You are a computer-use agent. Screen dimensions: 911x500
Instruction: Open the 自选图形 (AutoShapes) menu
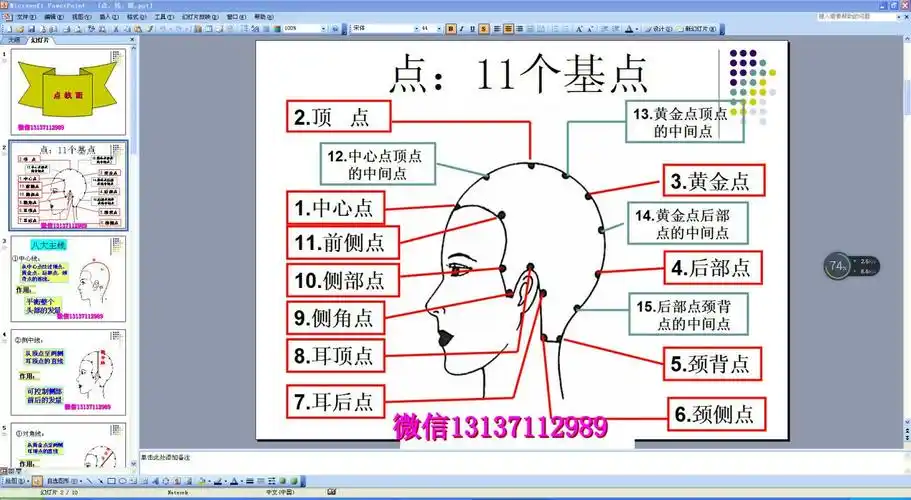click(x=64, y=481)
